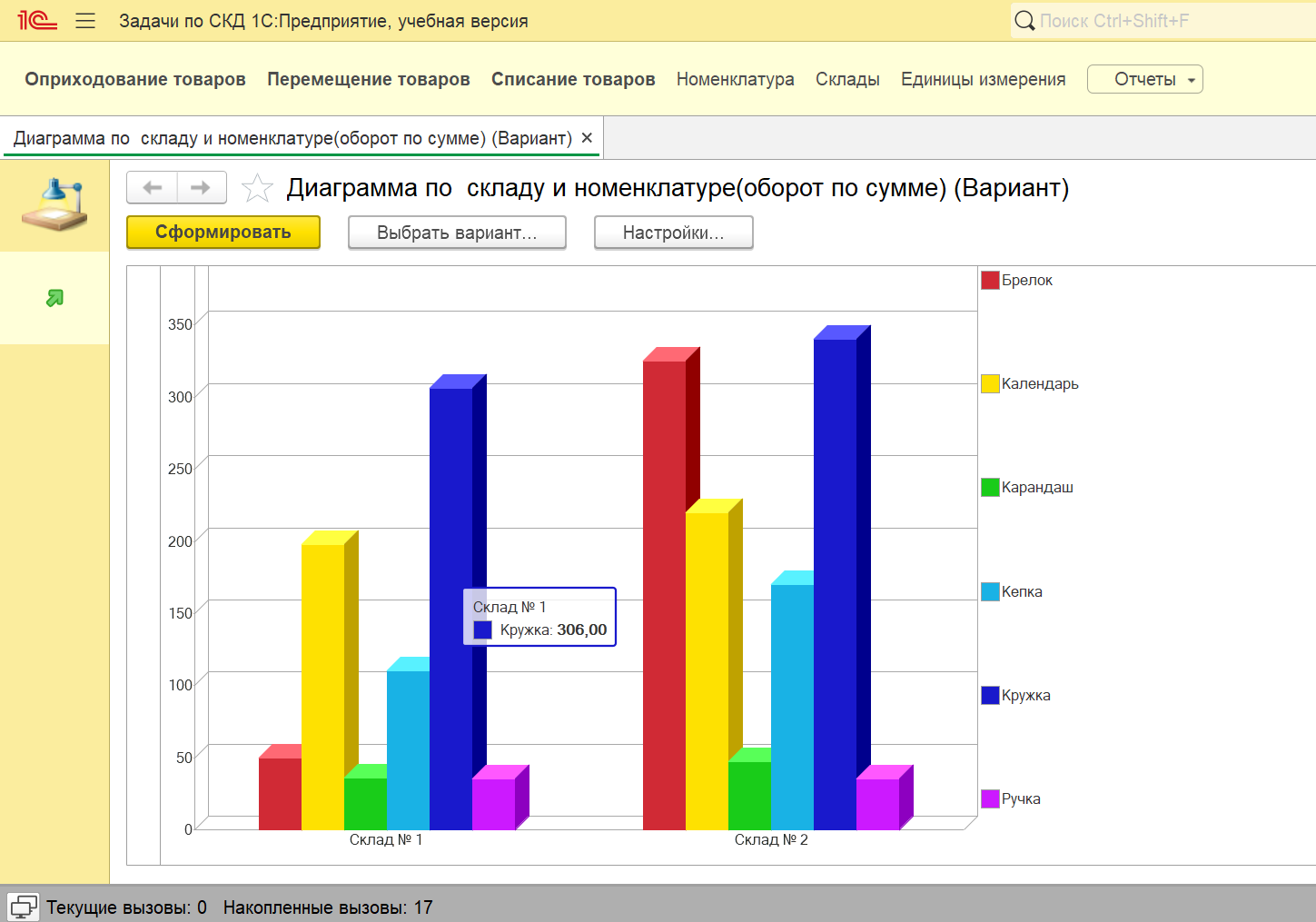Open Единицы измерения catalog
Viewport: 1316px width, 922px height.
coord(984,79)
